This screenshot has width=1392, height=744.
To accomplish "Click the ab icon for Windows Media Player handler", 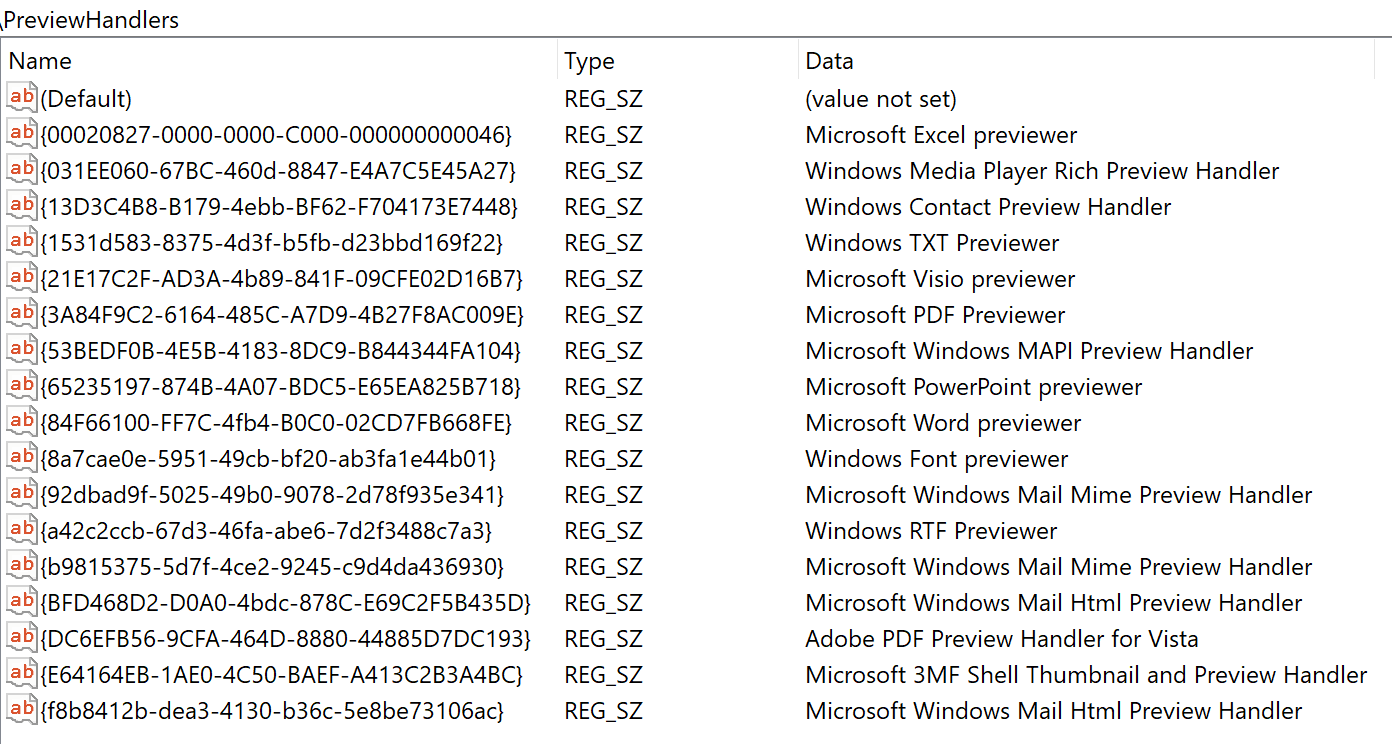I will [21, 170].
